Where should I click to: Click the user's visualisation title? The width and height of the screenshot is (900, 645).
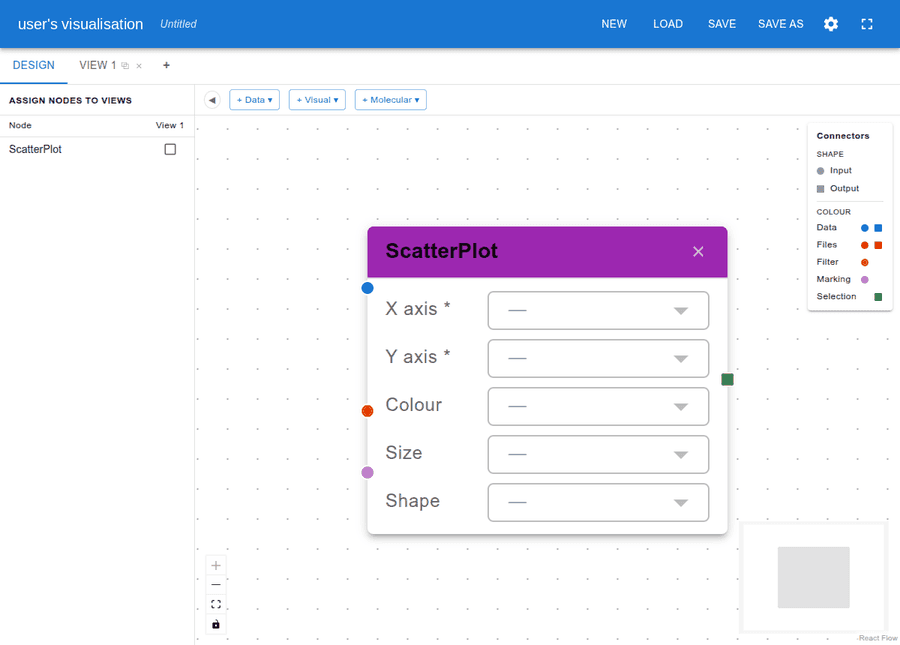(x=80, y=24)
